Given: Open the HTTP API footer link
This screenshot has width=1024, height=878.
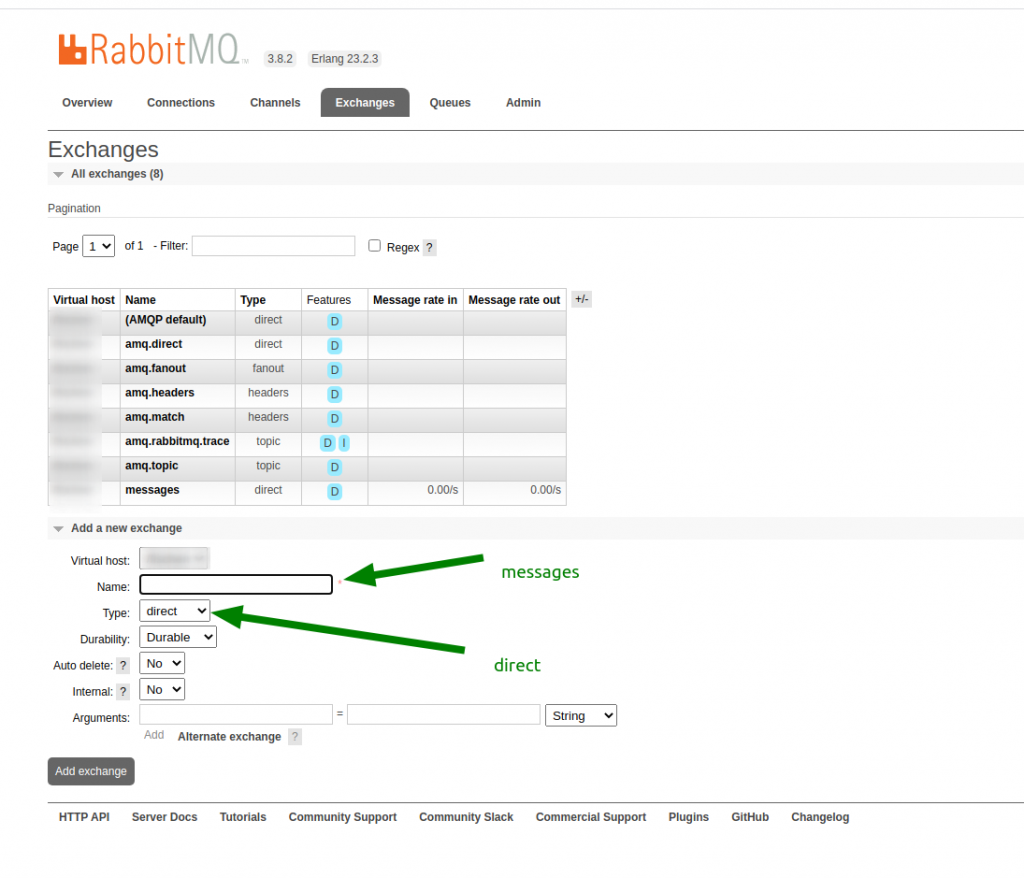Looking at the screenshot, I should (x=84, y=817).
